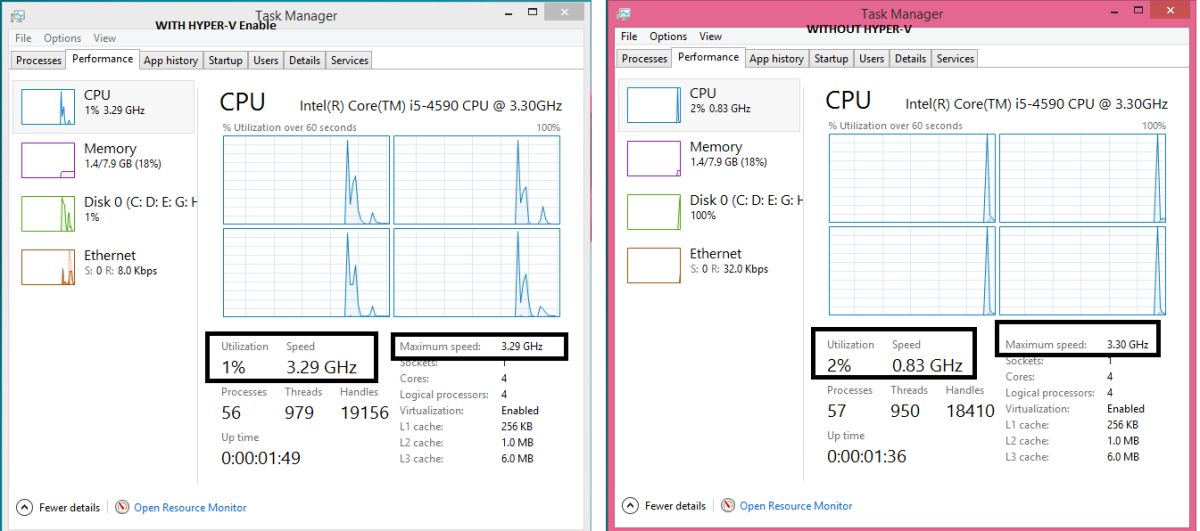Click Maximum speed 3.30 GHz value
This screenshot has height=531, width=1200.
click(1127, 344)
